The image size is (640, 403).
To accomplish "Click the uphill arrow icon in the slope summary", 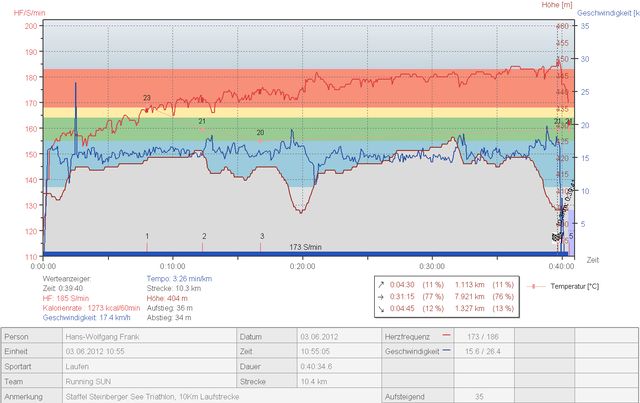I will (x=382, y=283).
